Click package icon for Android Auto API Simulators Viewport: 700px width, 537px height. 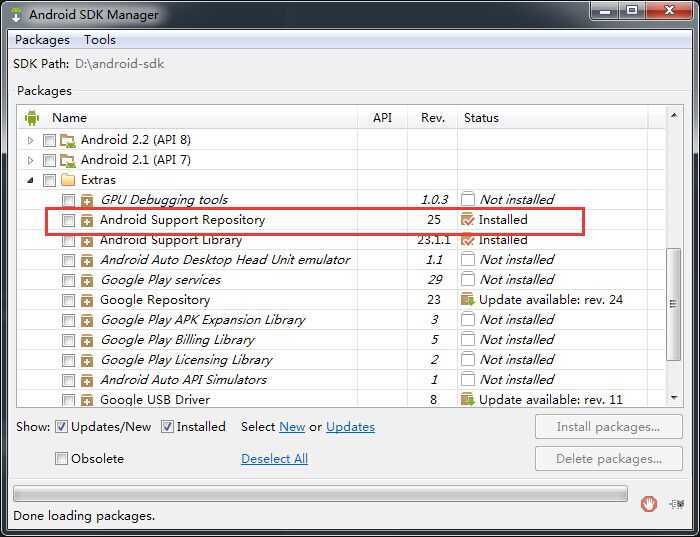[x=87, y=380]
